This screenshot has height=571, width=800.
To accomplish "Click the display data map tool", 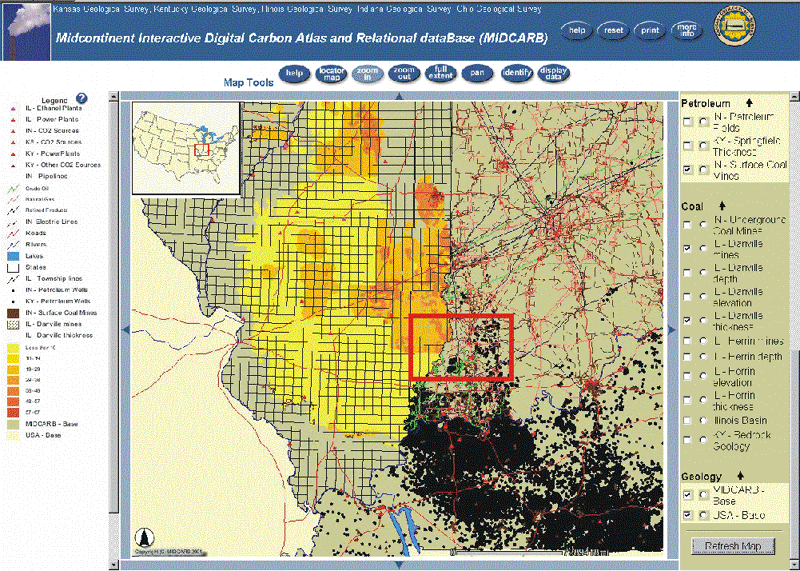I will (x=553, y=73).
